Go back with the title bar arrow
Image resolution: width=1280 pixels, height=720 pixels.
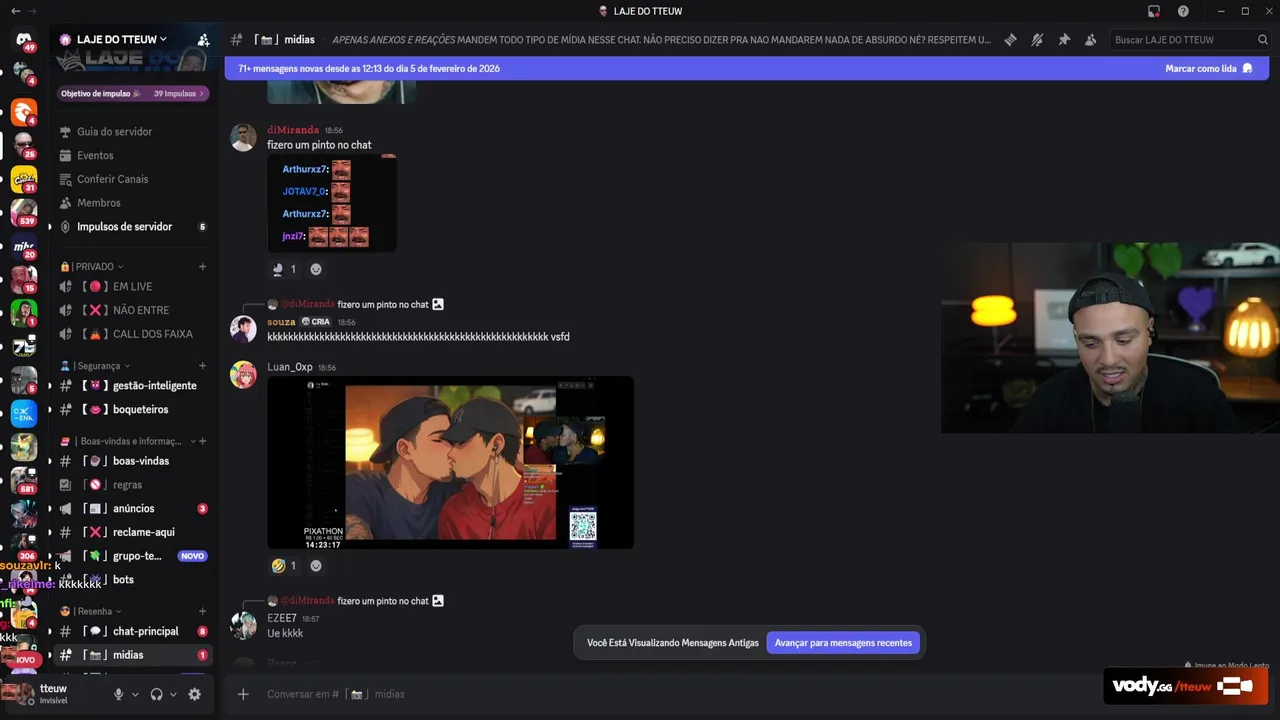[x=15, y=11]
